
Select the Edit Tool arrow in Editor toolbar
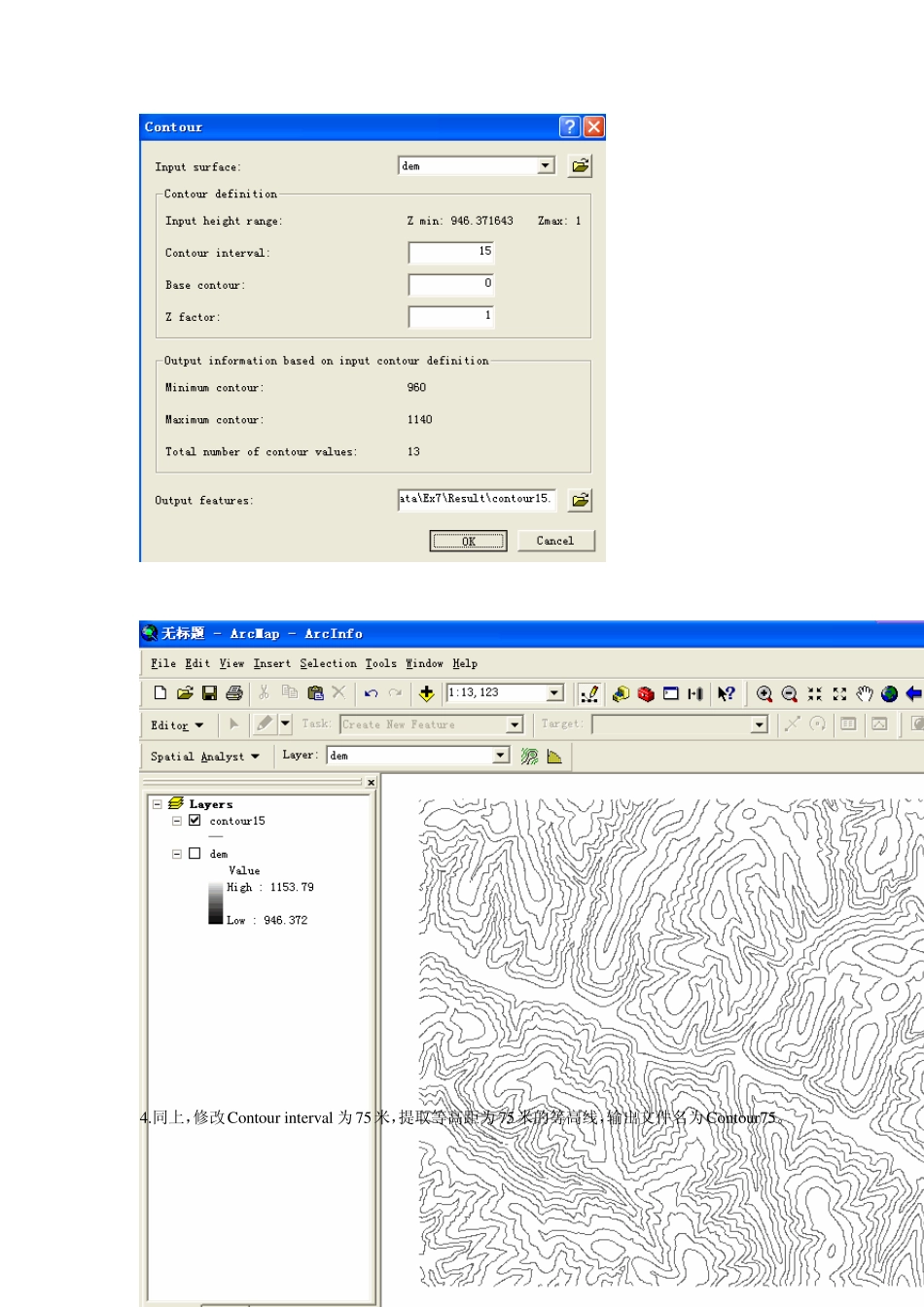coord(233,724)
